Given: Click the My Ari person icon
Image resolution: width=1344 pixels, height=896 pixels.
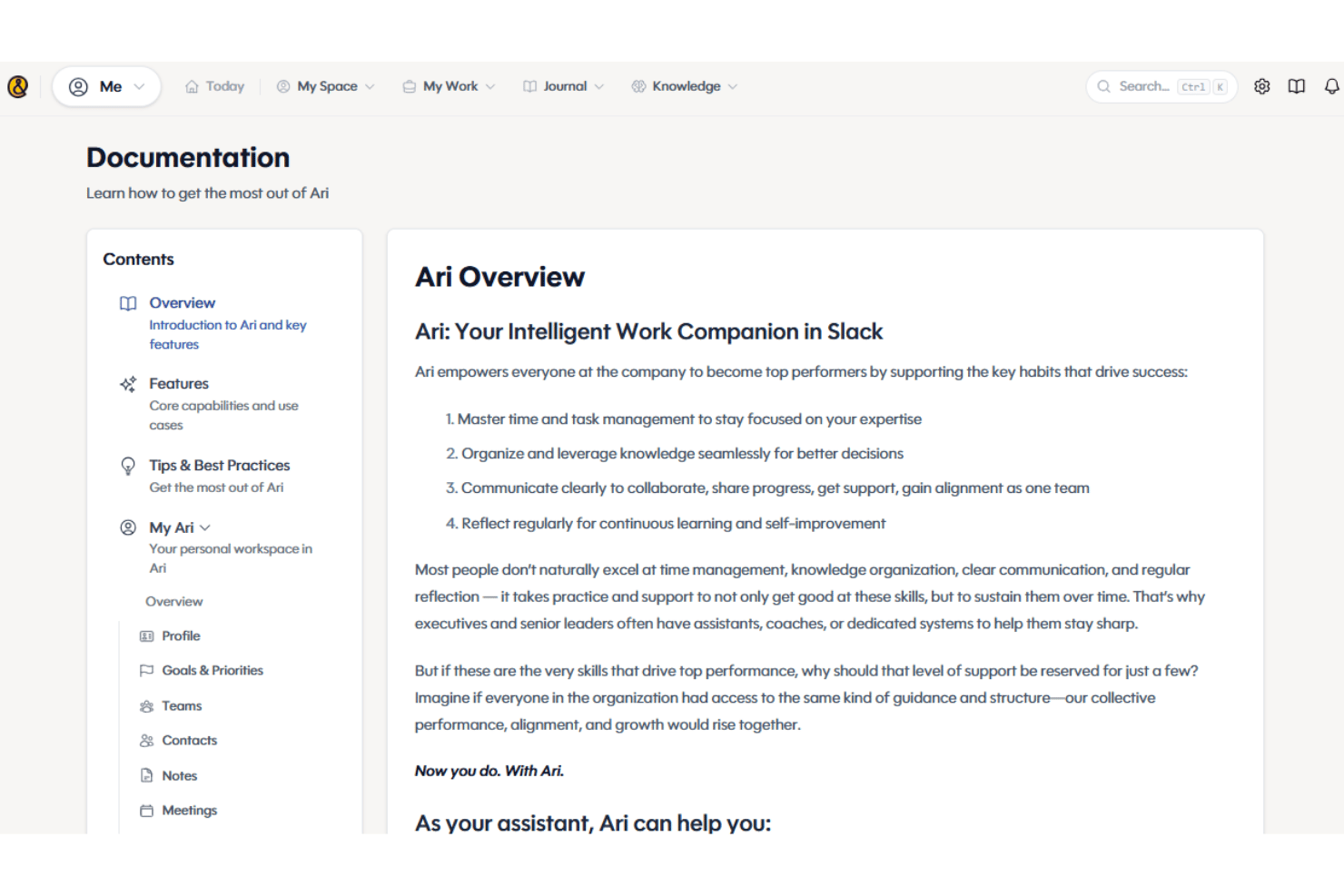Looking at the screenshot, I should click(x=128, y=527).
